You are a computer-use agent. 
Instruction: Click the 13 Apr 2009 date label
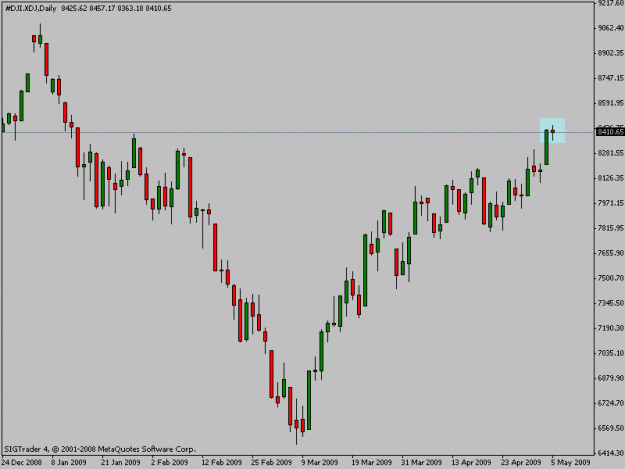pyautogui.click(x=472, y=463)
